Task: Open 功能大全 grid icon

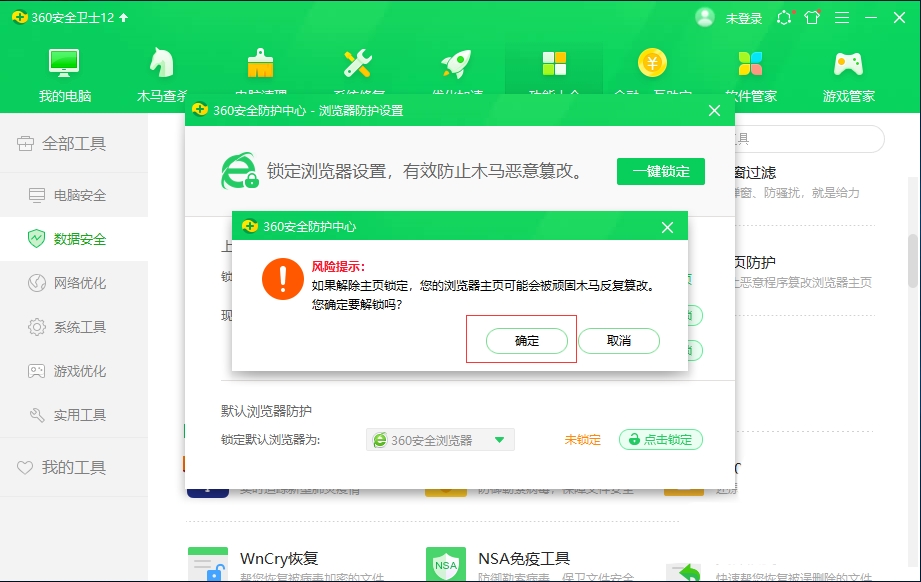Action: click(554, 63)
